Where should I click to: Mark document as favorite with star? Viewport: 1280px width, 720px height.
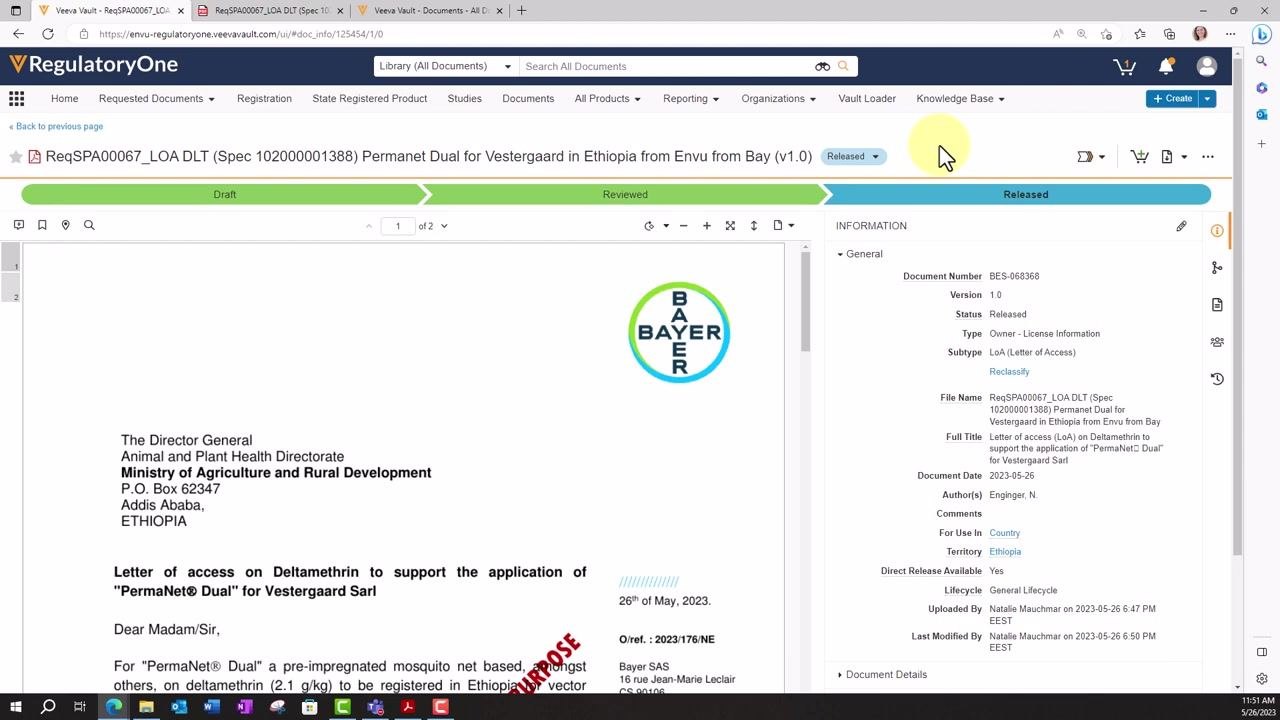[16, 157]
